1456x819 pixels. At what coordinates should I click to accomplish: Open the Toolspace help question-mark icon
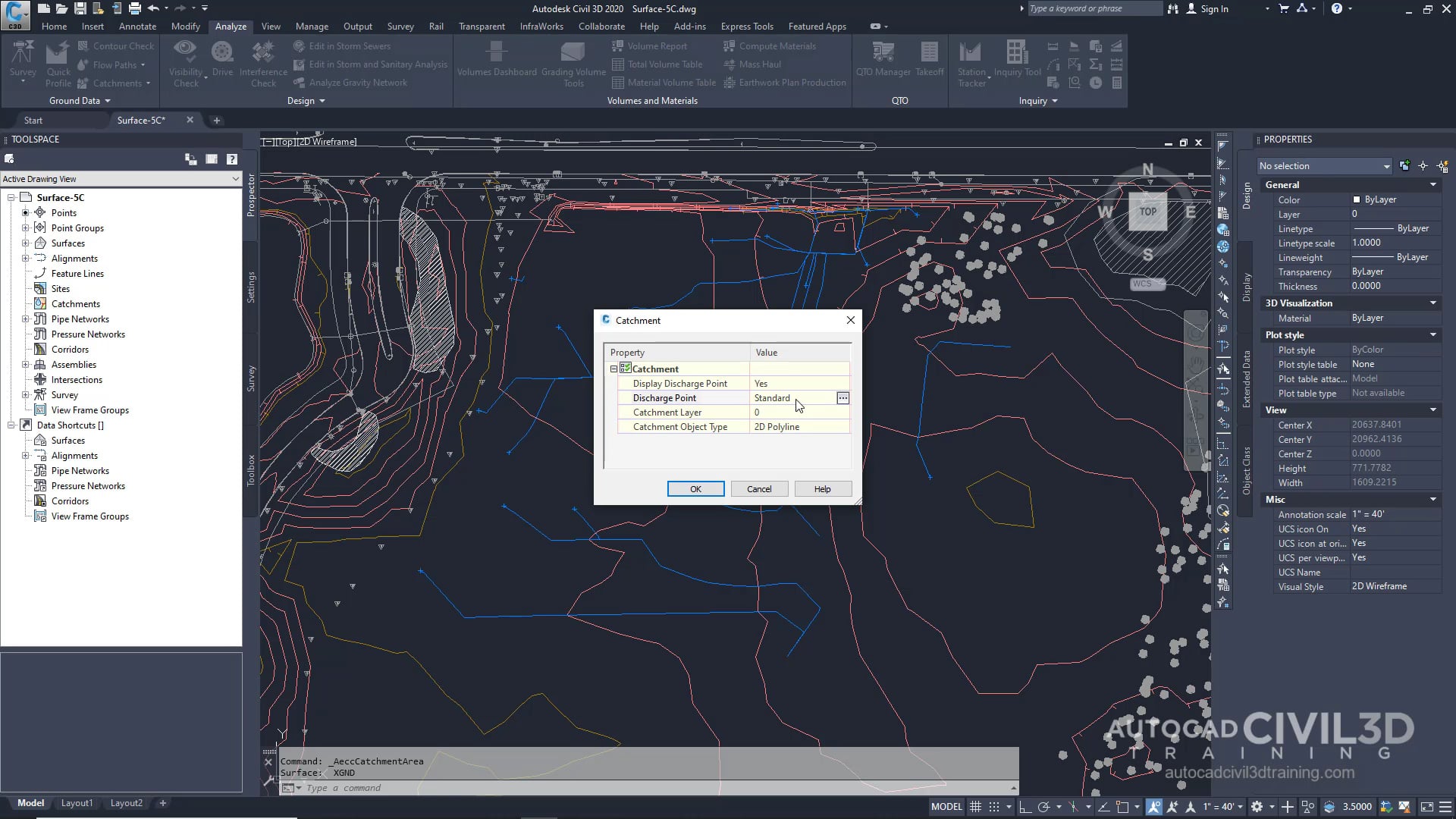click(x=232, y=159)
